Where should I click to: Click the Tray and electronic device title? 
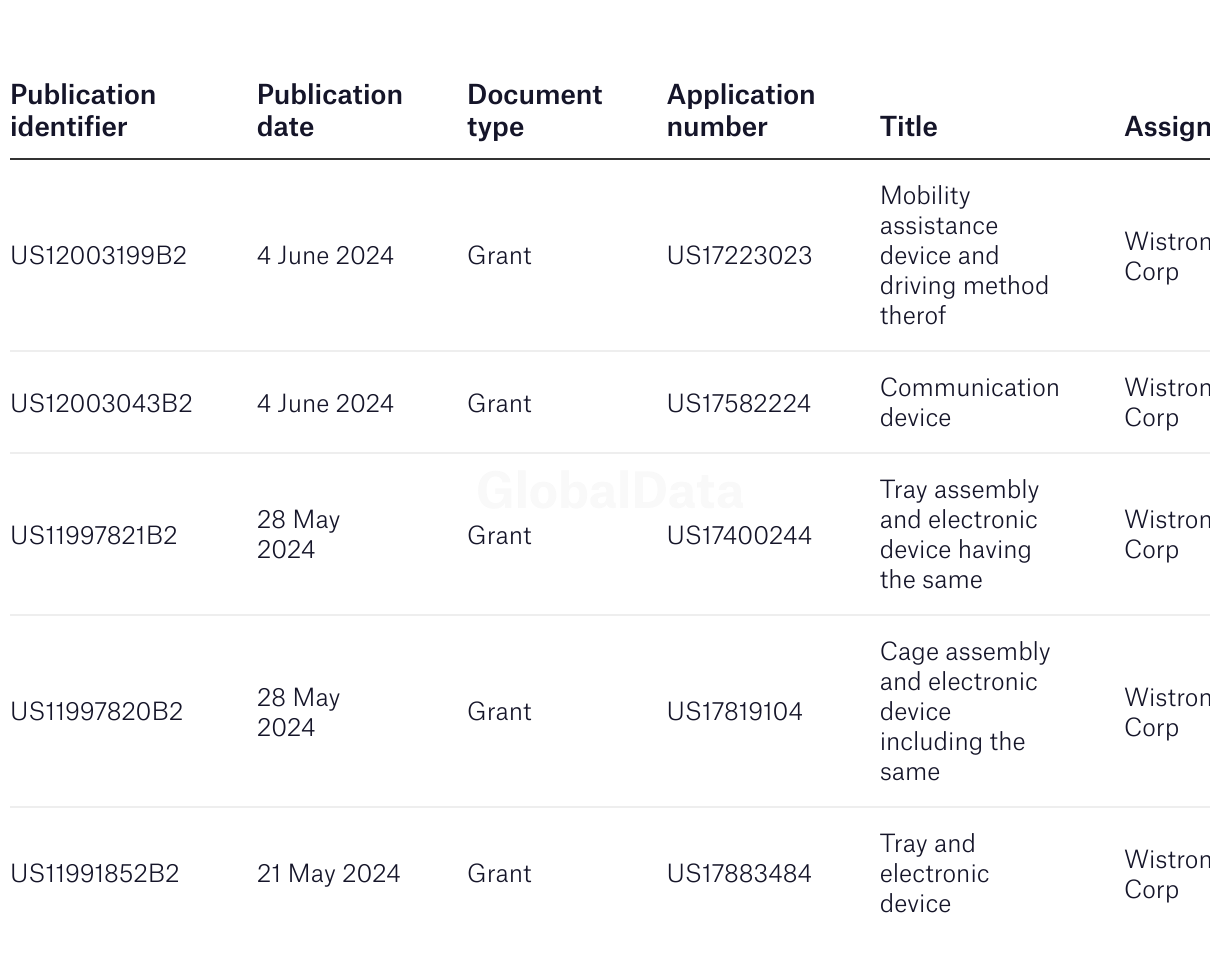pyautogui.click(x=934, y=874)
